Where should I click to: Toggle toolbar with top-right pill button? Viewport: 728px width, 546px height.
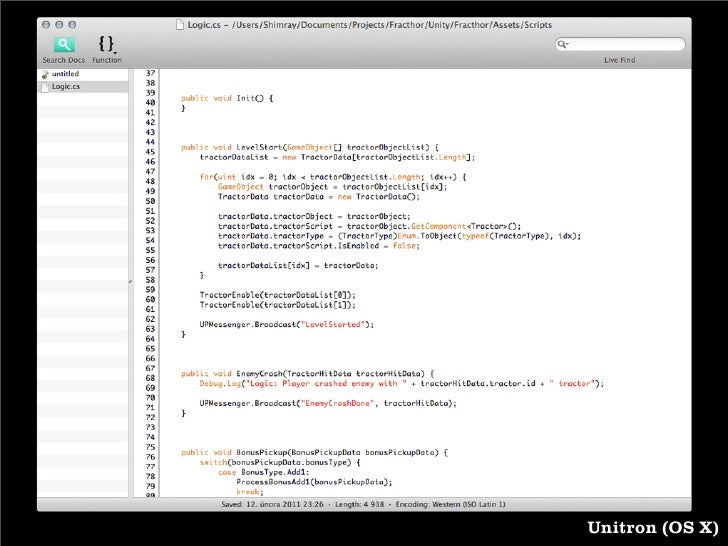tap(678, 22)
